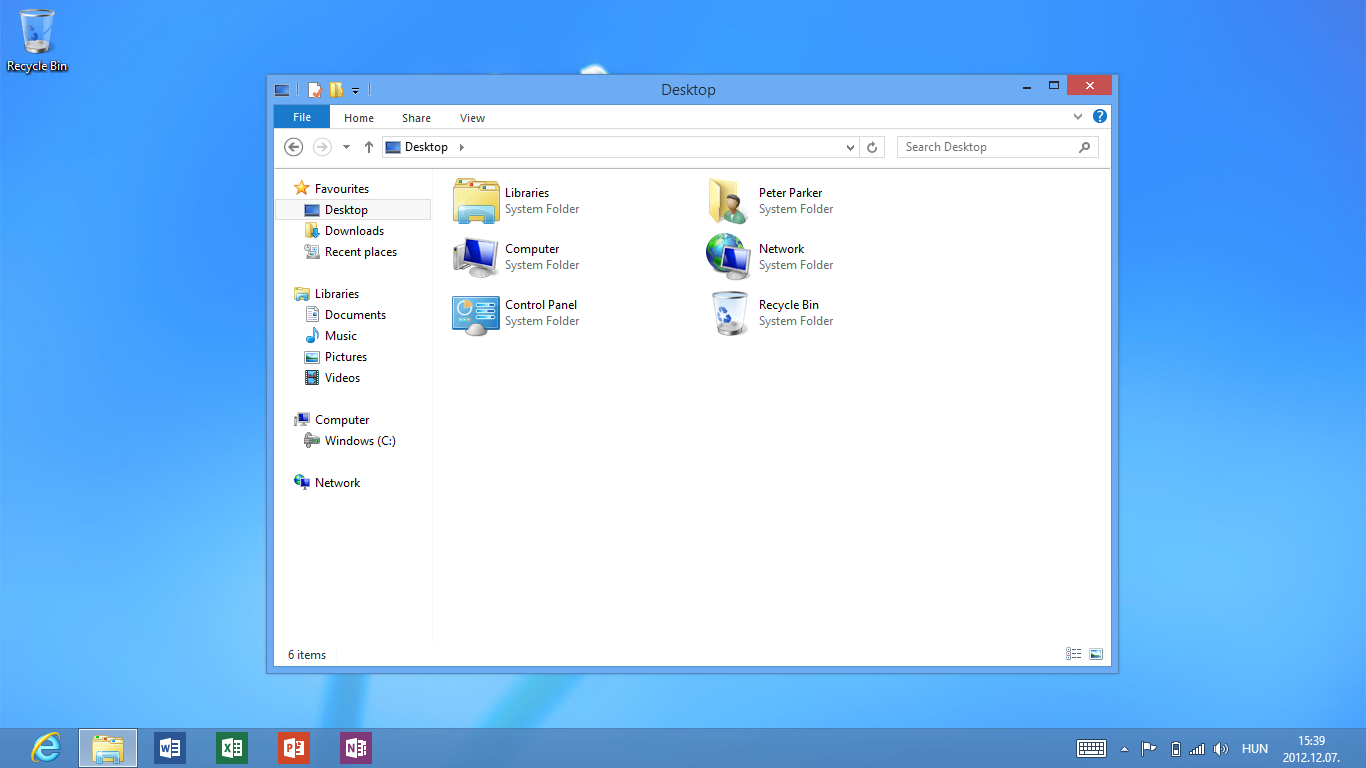Image resolution: width=1366 pixels, height=768 pixels.
Task: Switch to large icons view in the status bar
Action: point(1096,654)
